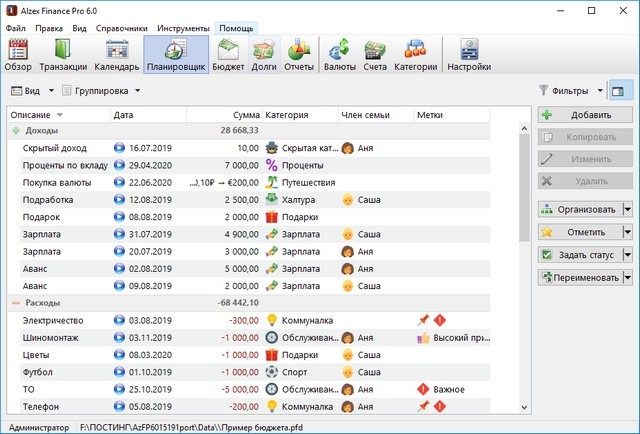Expand the Организовать button dropdown arrow

click(627, 209)
